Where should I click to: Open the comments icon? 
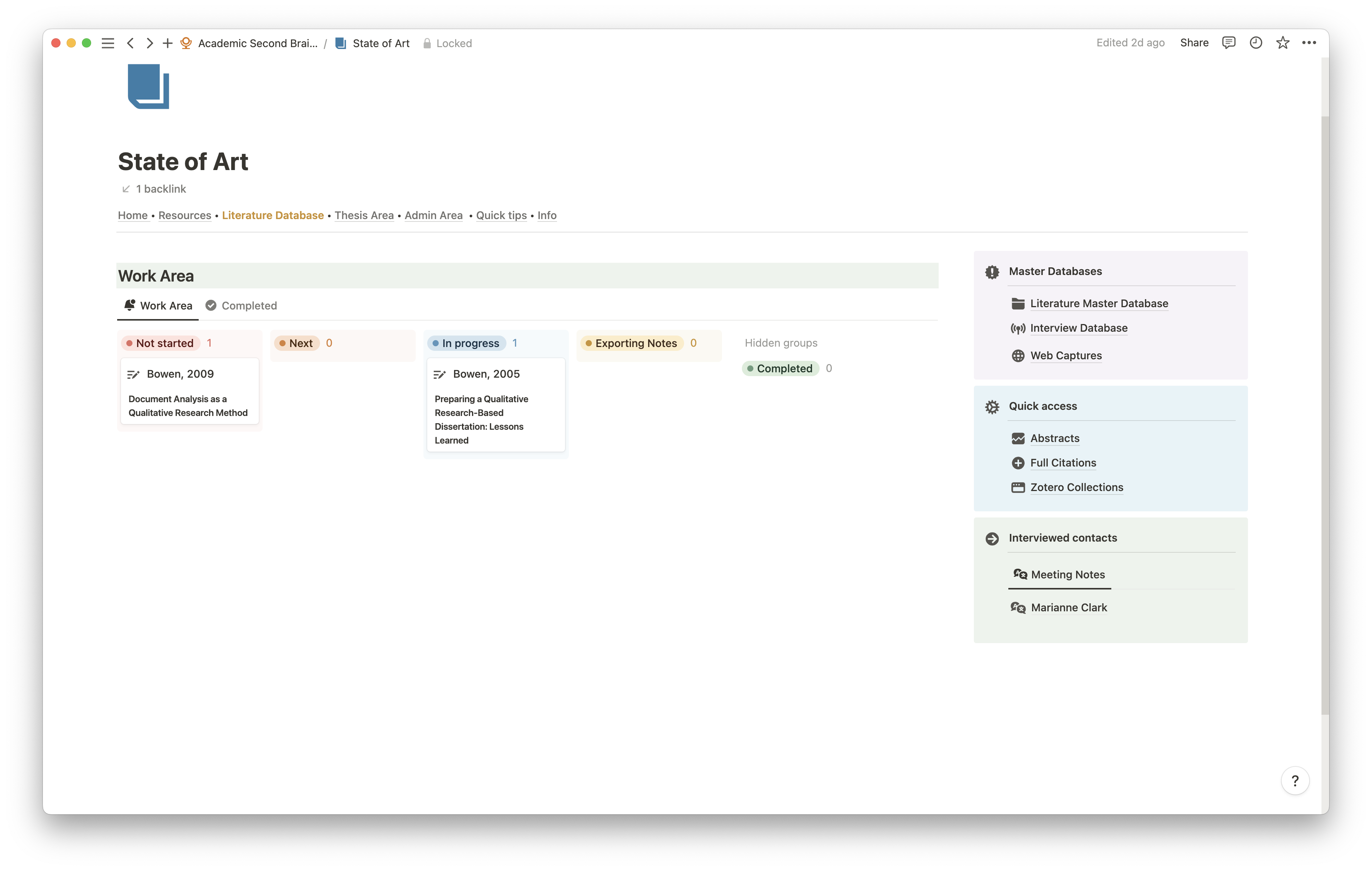coord(1228,43)
